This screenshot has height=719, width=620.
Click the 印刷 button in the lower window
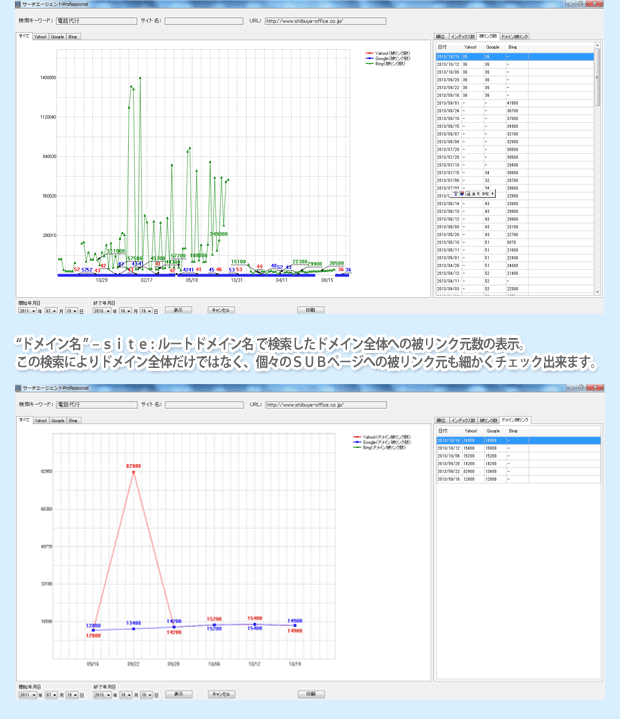311,694
